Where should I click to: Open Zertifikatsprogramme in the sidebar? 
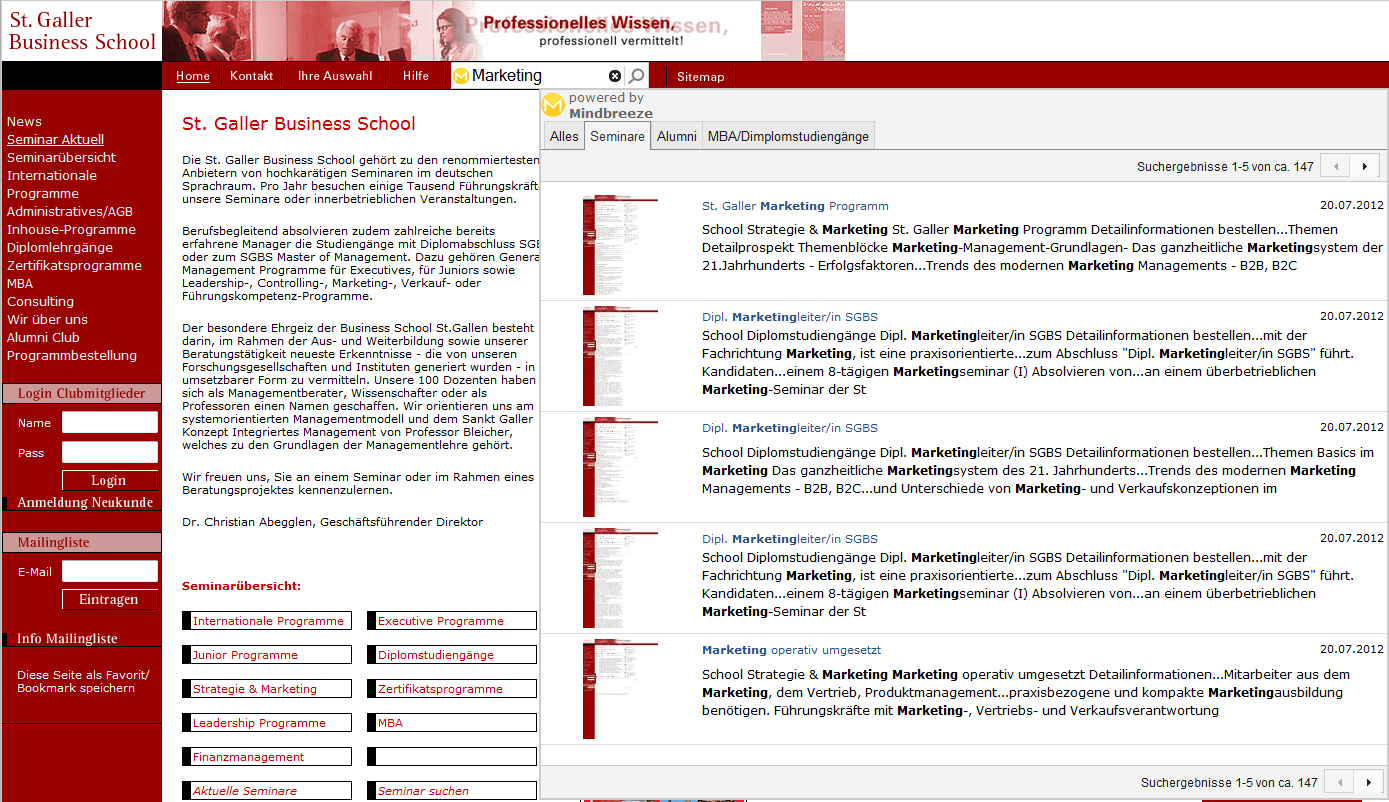click(x=74, y=266)
